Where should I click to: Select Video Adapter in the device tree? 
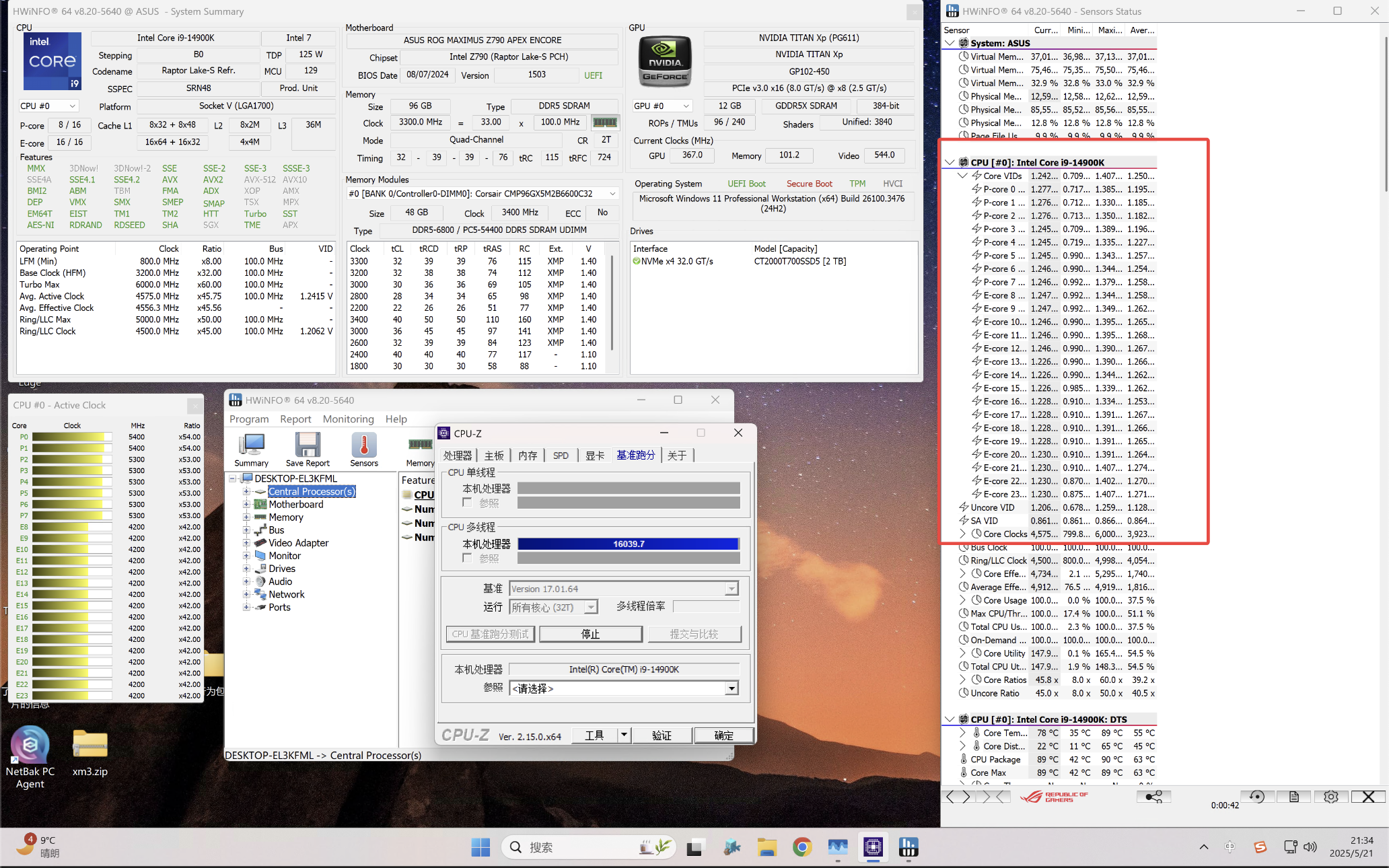click(x=298, y=543)
